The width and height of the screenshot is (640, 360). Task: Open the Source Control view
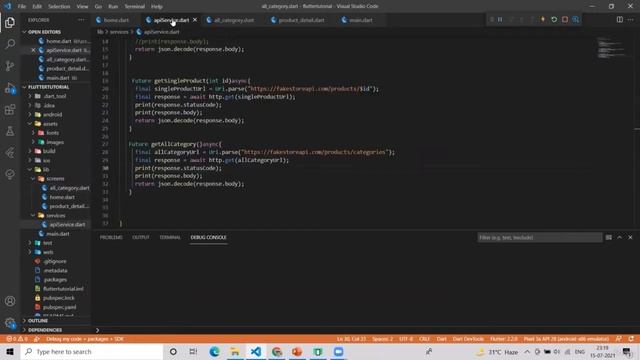click(10, 65)
